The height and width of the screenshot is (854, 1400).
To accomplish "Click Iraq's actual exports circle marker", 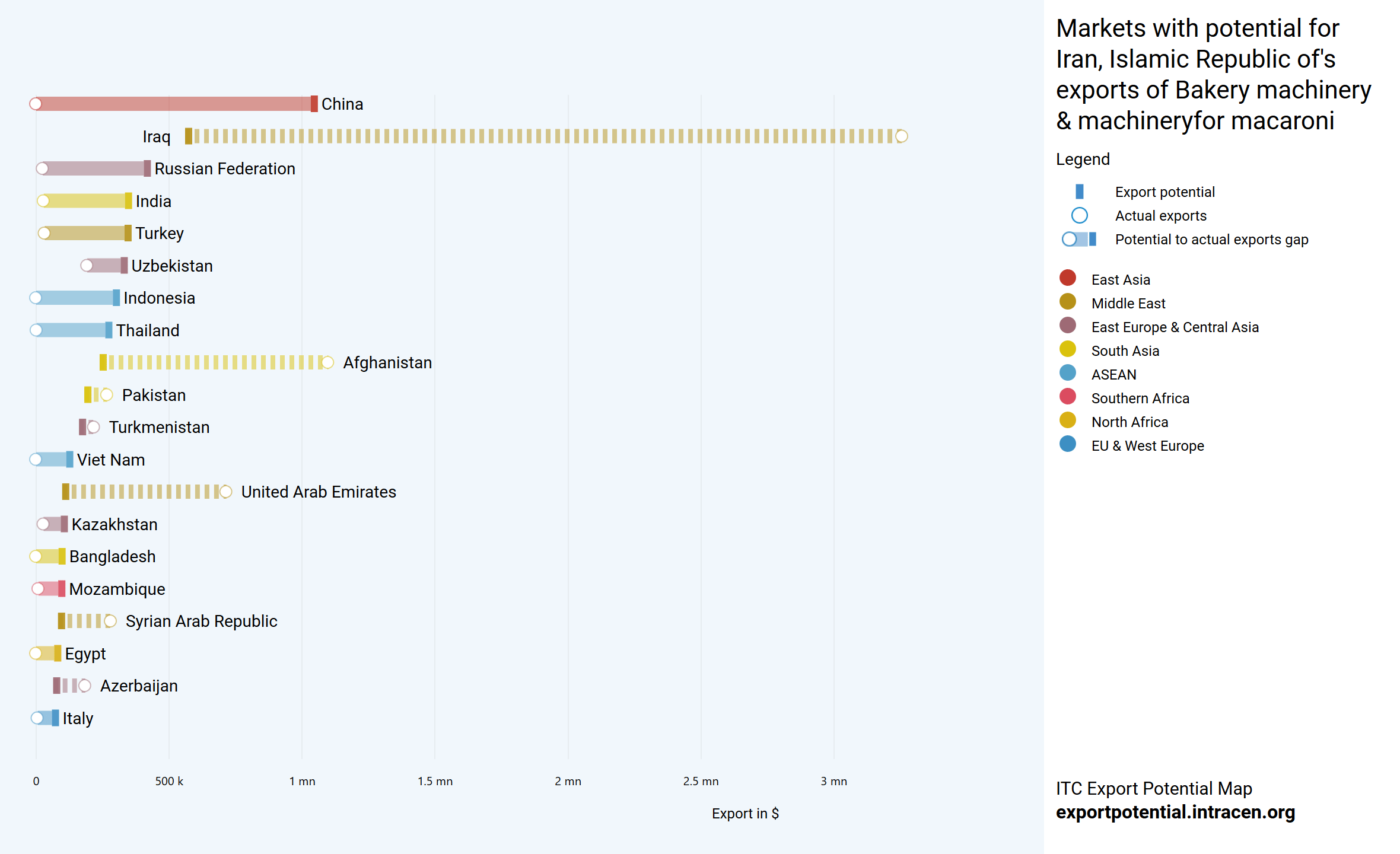I will pos(901,136).
